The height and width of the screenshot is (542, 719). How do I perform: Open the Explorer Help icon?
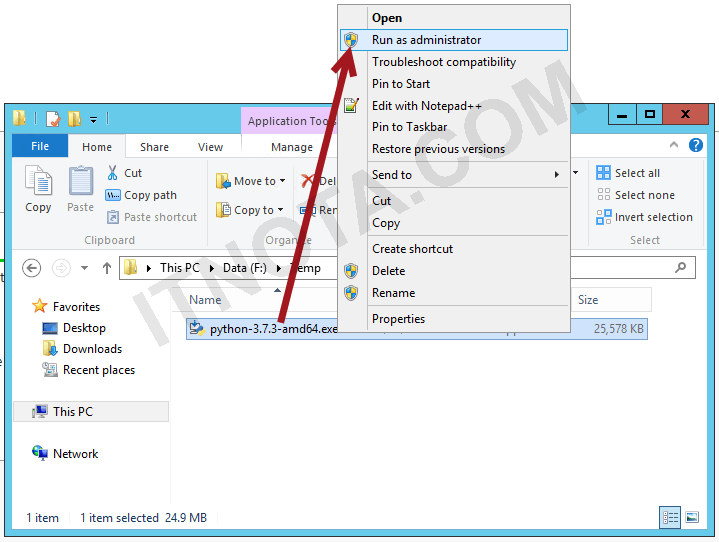pyautogui.click(x=696, y=145)
